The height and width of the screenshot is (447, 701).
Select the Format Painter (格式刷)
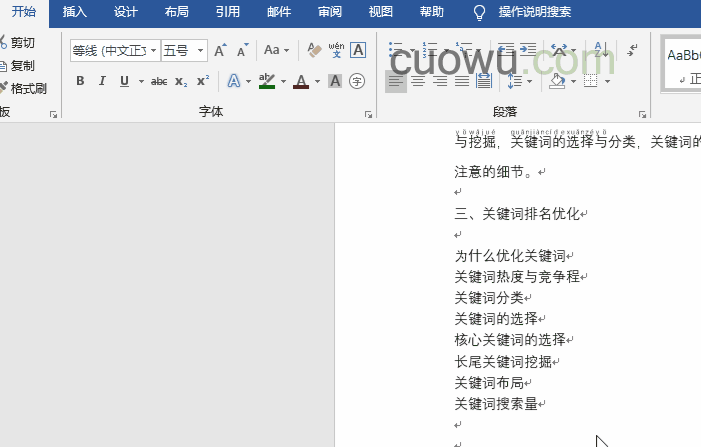[x=23, y=89]
